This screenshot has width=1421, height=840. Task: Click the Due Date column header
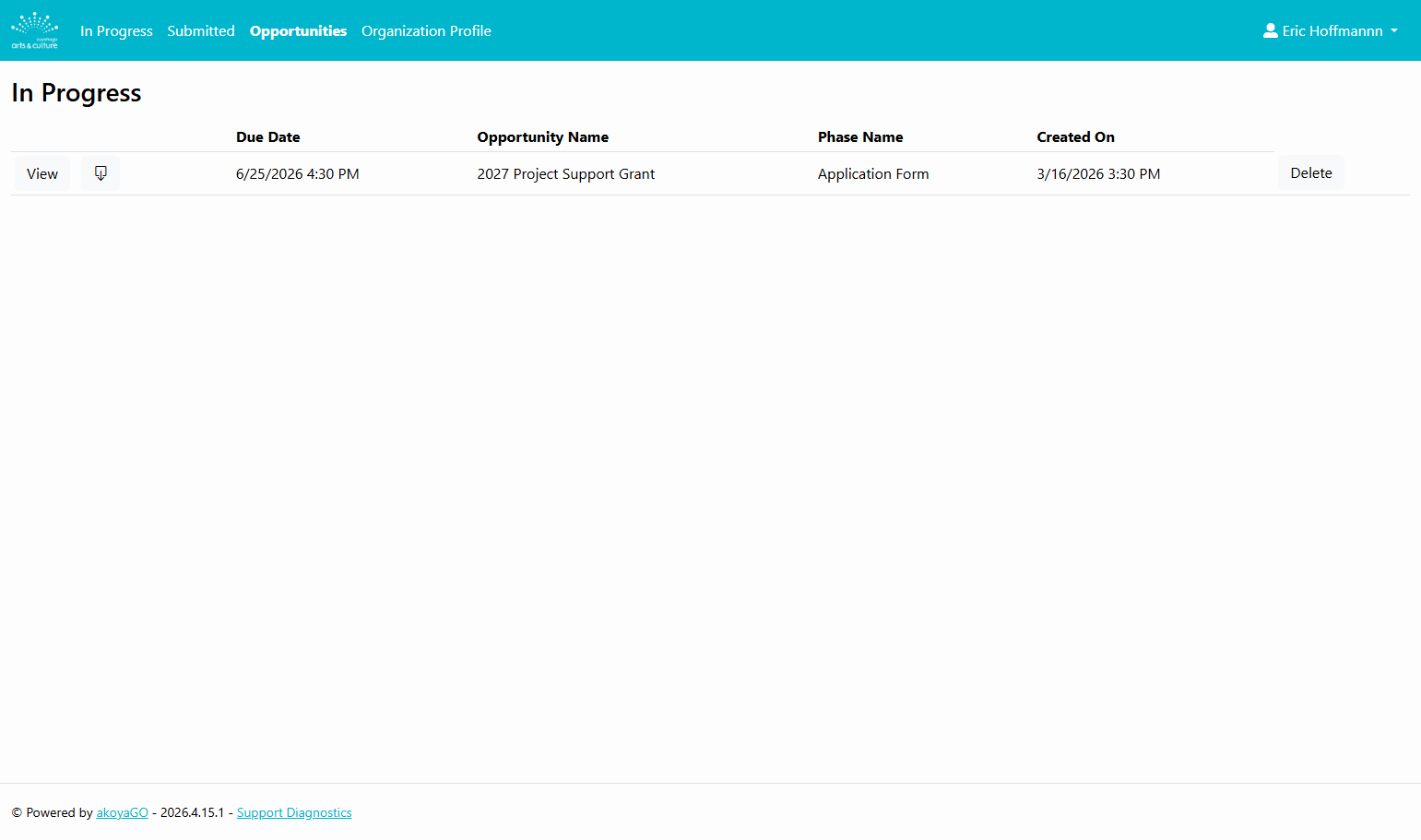268,136
